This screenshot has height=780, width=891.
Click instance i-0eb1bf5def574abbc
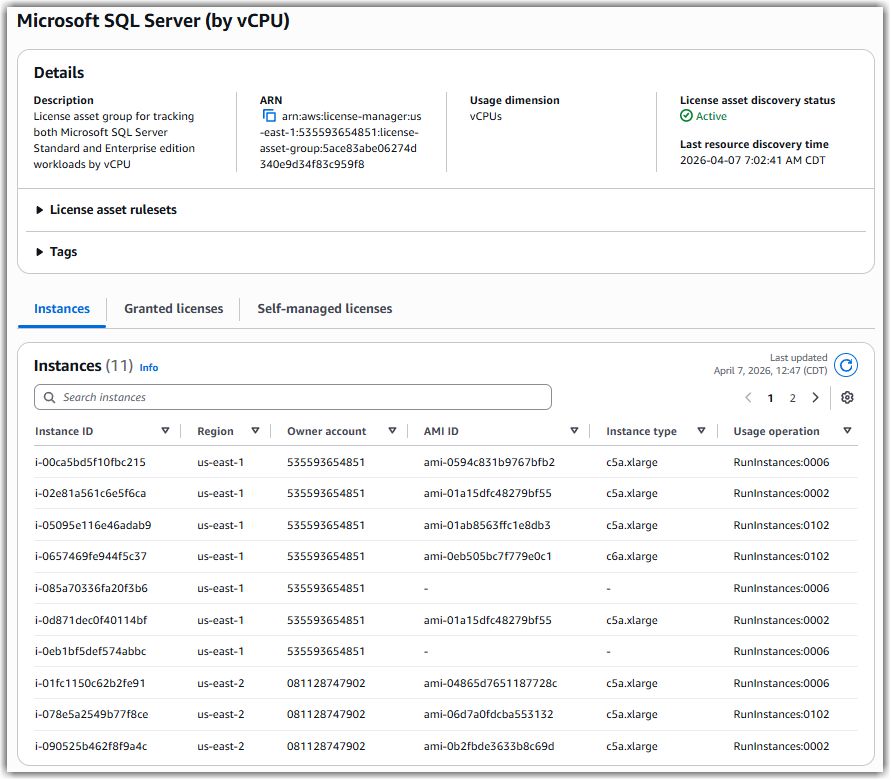(x=90, y=651)
